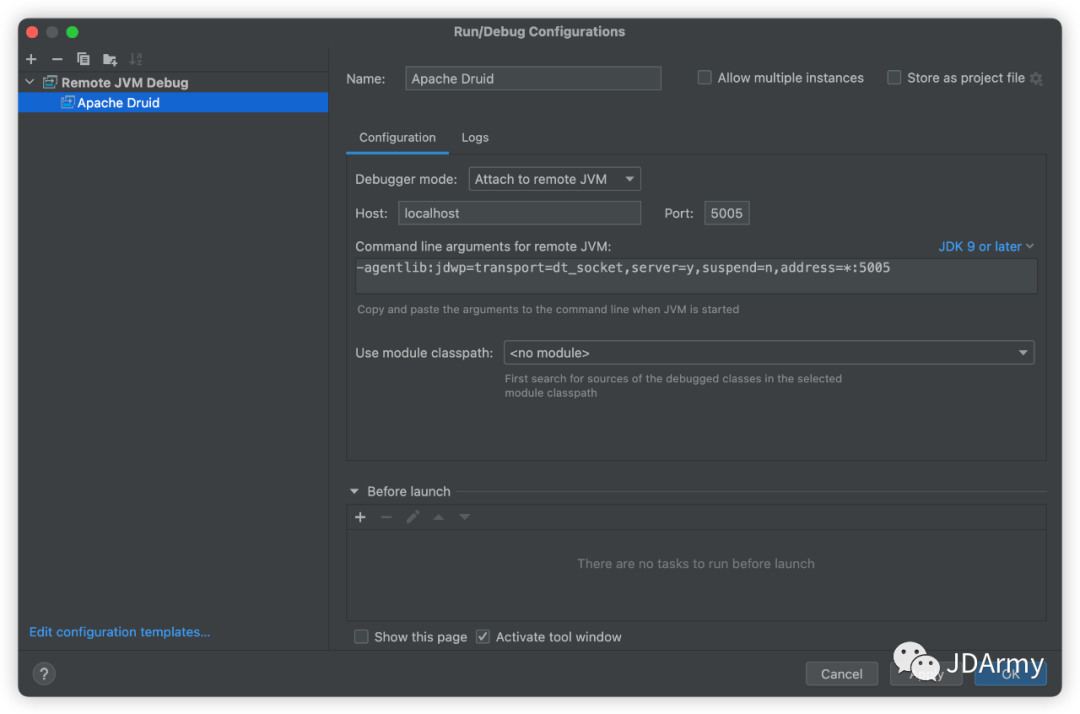Click the edit Before launch task pencil icon

[x=413, y=517]
